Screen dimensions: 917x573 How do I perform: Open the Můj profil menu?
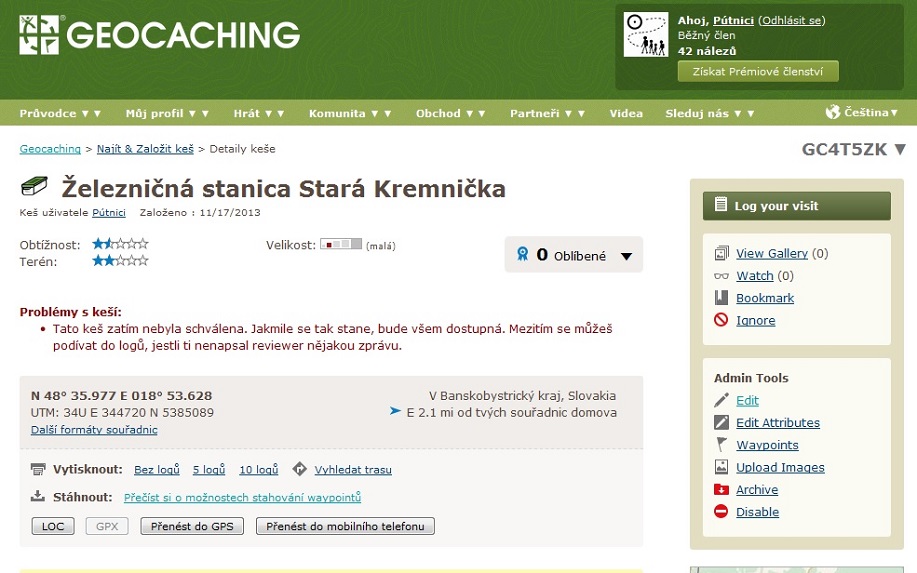click(x=166, y=114)
